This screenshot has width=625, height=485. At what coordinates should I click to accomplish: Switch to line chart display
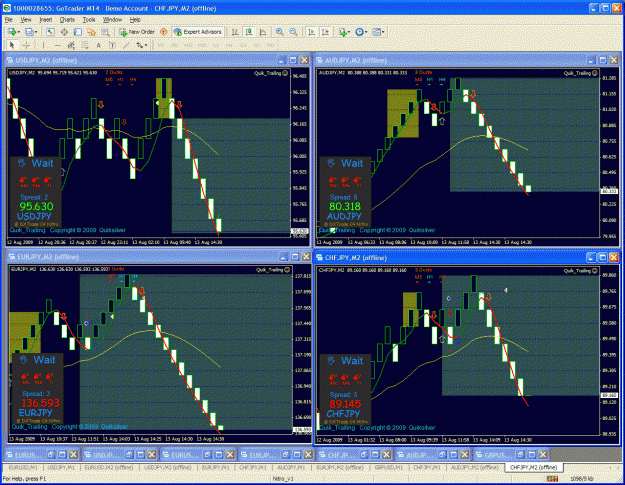263,32
